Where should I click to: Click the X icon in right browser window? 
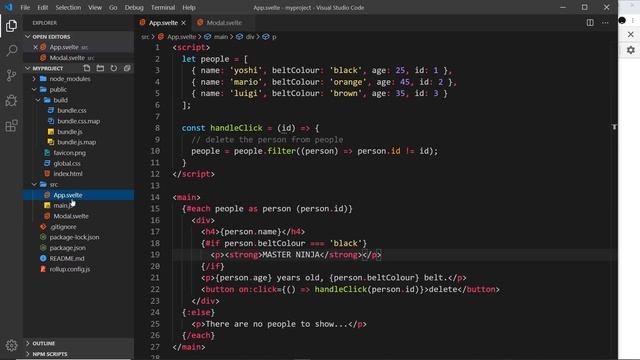[631, 35]
